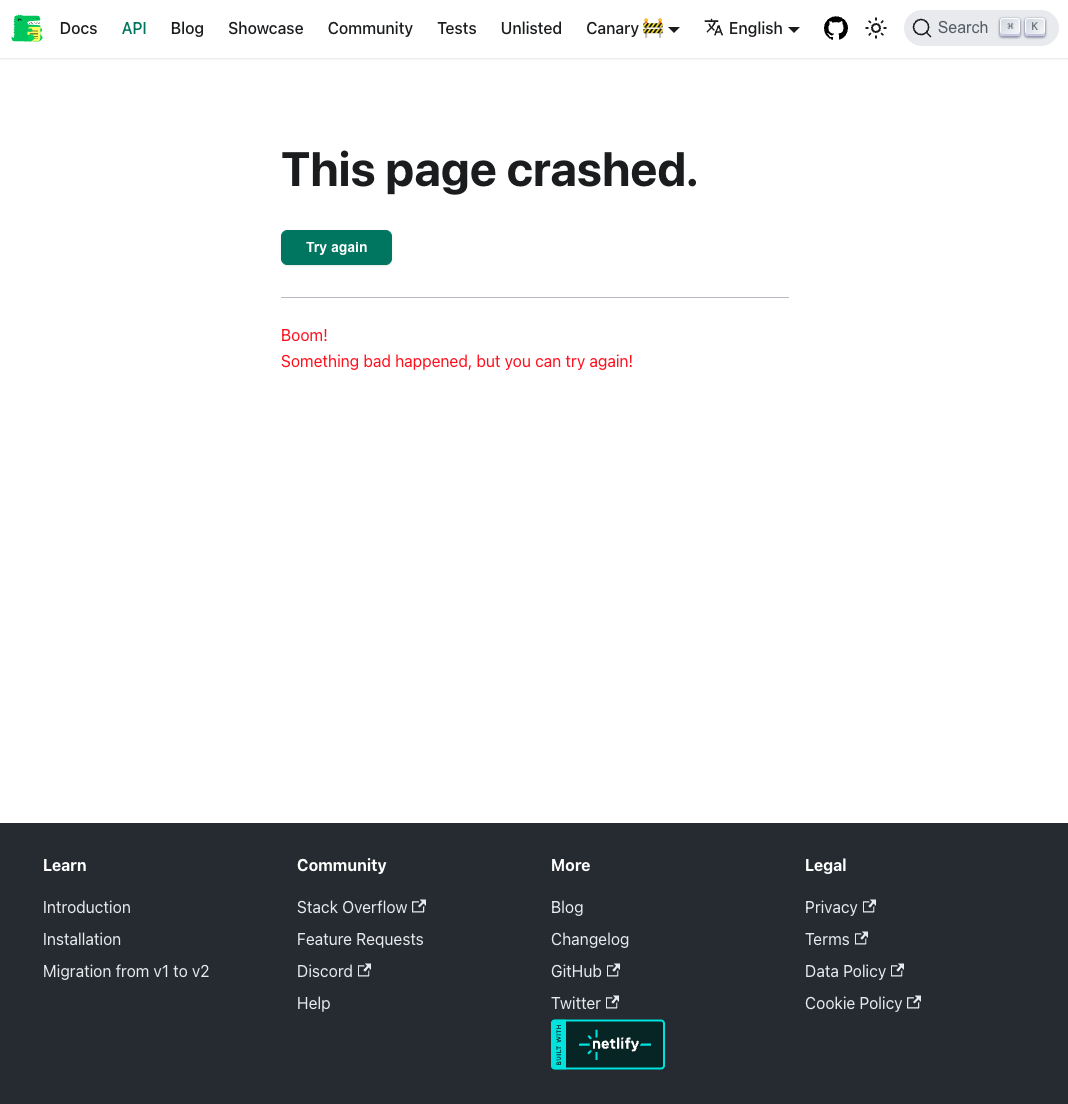Click the red Boom! error text

click(304, 335)
